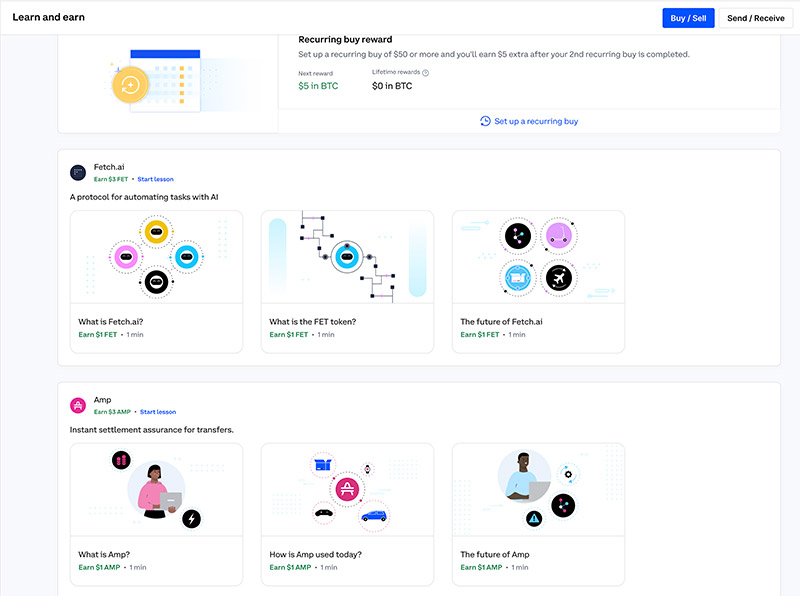The height and width of the screenshot is (596, 800).
Task: Click the Learn and earn page title
Action: (48, 17)
